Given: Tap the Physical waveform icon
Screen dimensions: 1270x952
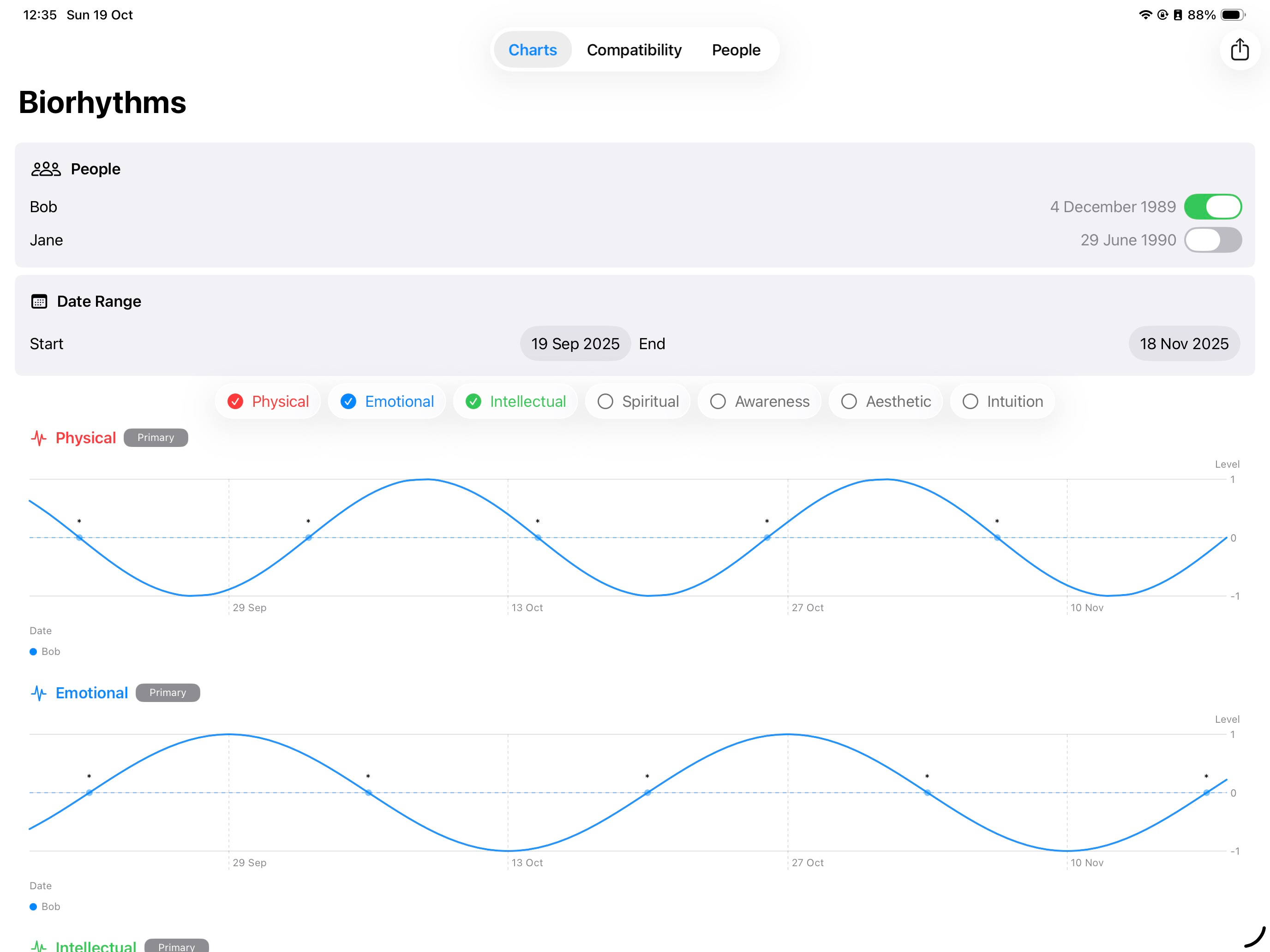Looking at the screenshot, I should point(38,438).
